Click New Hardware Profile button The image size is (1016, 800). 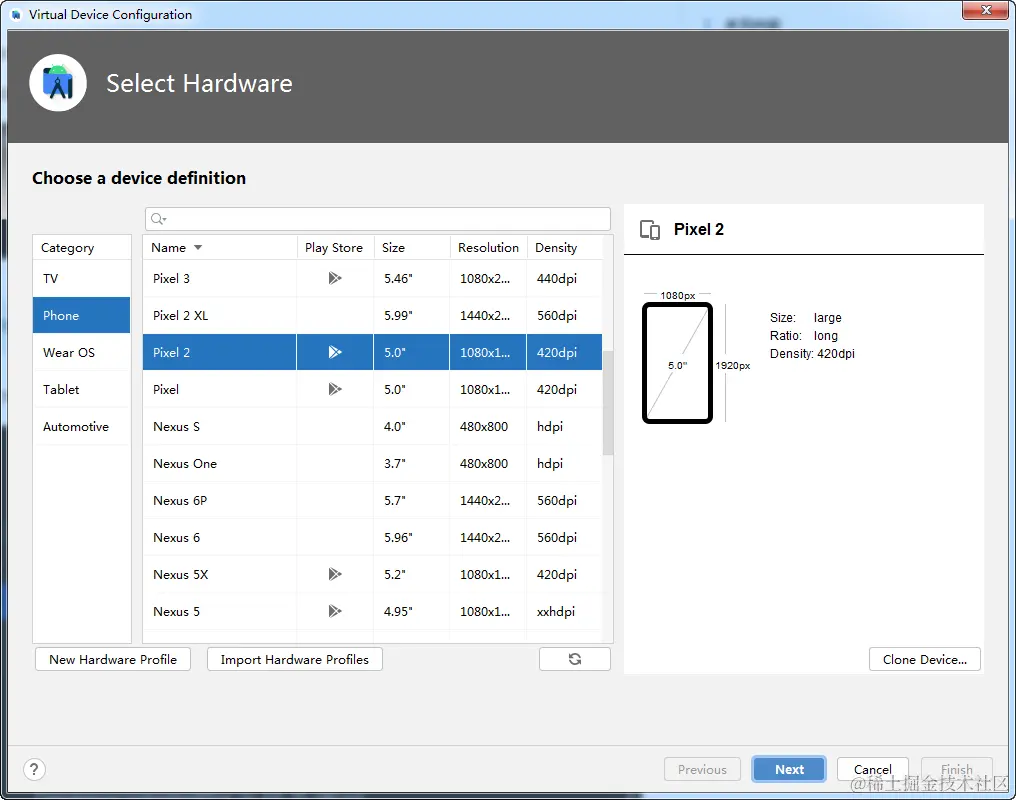(113, 659)
